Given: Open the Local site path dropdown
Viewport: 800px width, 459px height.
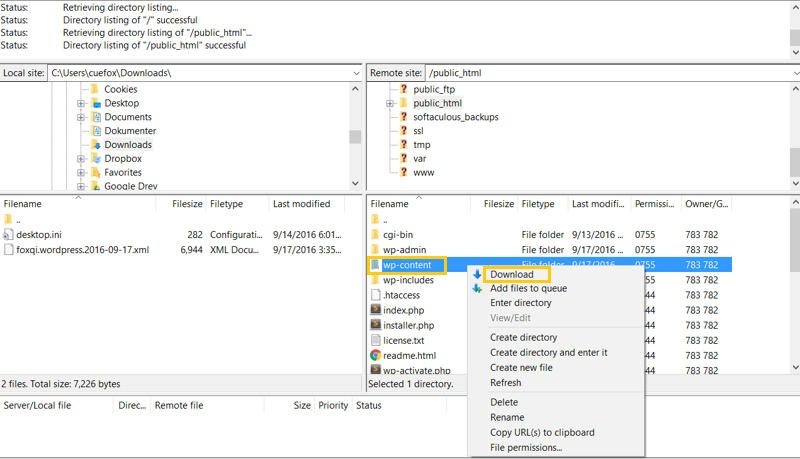Looking at the screenshot, I should [356, 73].
